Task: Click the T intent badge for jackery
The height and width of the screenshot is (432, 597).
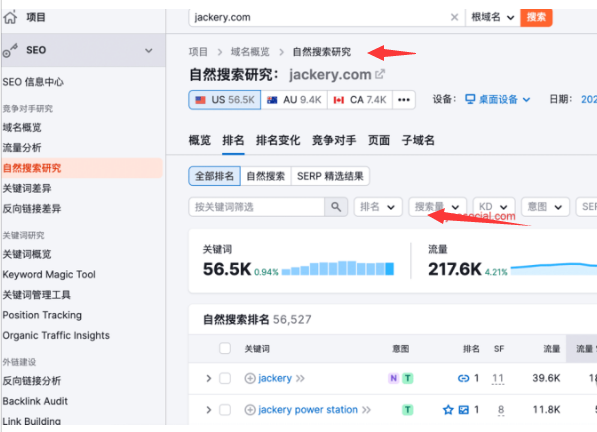Action: tap(408, 378)
